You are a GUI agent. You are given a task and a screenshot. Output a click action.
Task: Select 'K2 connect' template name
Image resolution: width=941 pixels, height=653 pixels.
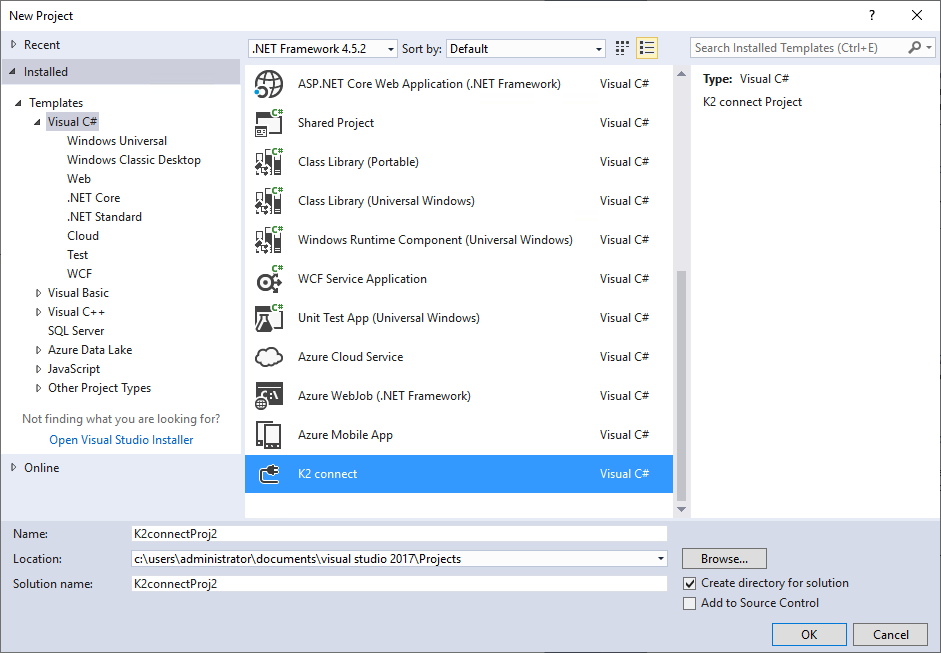click(328, 474)
